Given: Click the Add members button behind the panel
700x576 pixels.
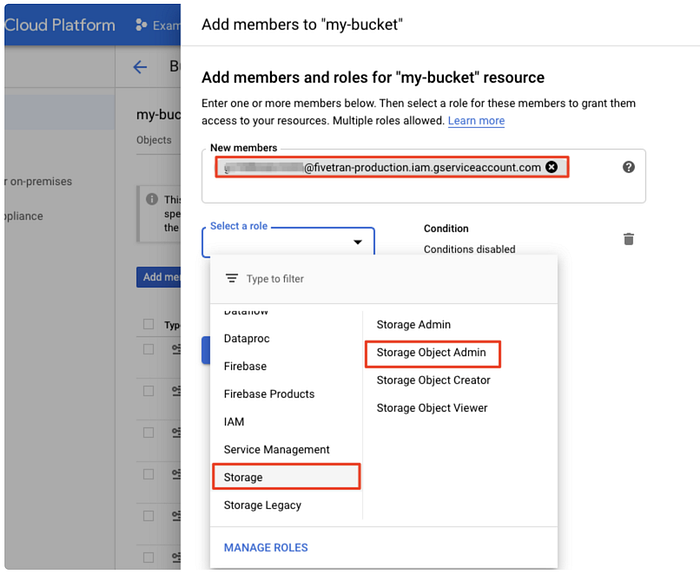Looking at the screenshot, I should coord(159,277).
